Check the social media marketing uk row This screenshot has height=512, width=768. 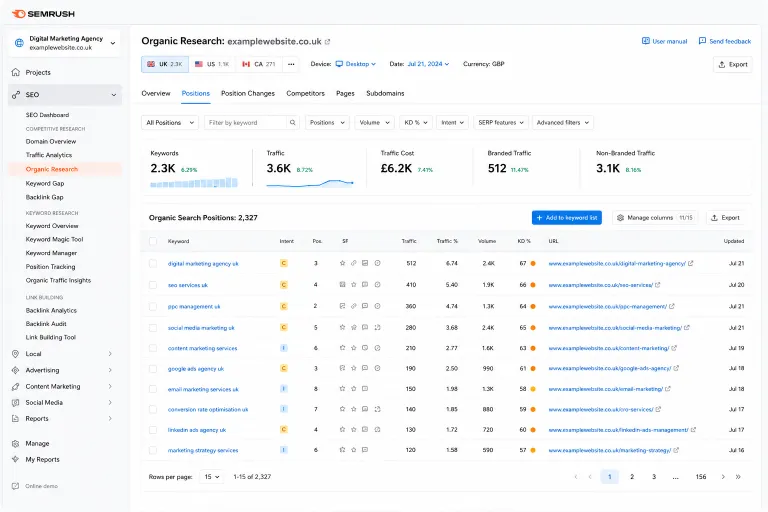pos(153,327)
